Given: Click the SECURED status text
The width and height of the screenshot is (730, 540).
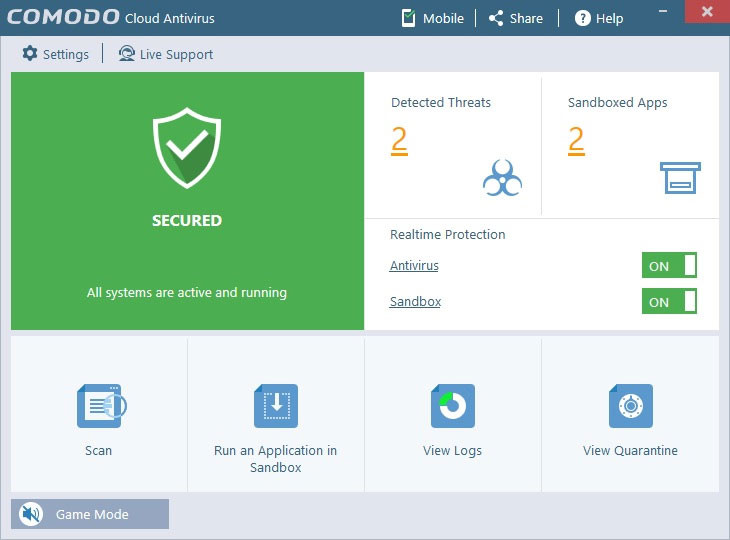Looking at the screenshot, I should pyautogui.click(x=187, y=220).
